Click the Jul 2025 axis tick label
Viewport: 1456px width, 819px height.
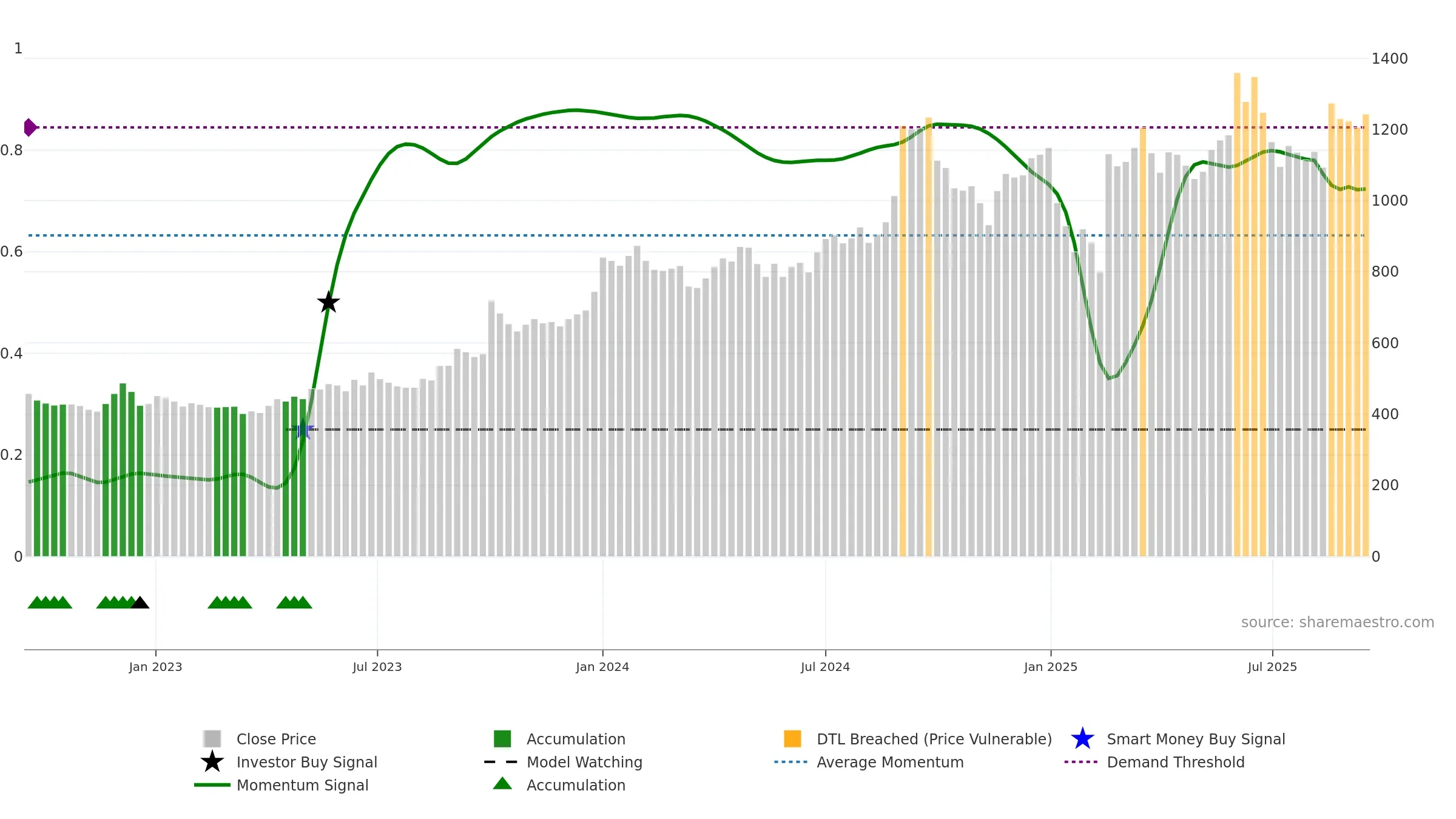pos(1272,667)
